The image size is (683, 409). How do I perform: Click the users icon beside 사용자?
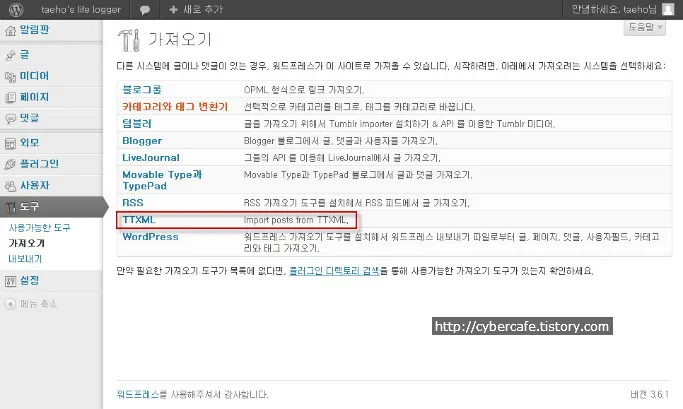click(10, 186)
